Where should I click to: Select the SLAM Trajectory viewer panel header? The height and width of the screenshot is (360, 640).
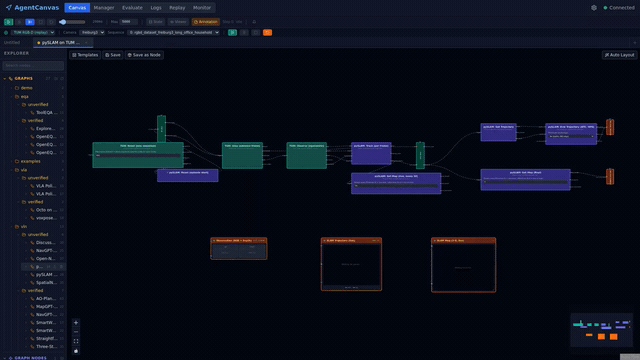pos(351,240)
